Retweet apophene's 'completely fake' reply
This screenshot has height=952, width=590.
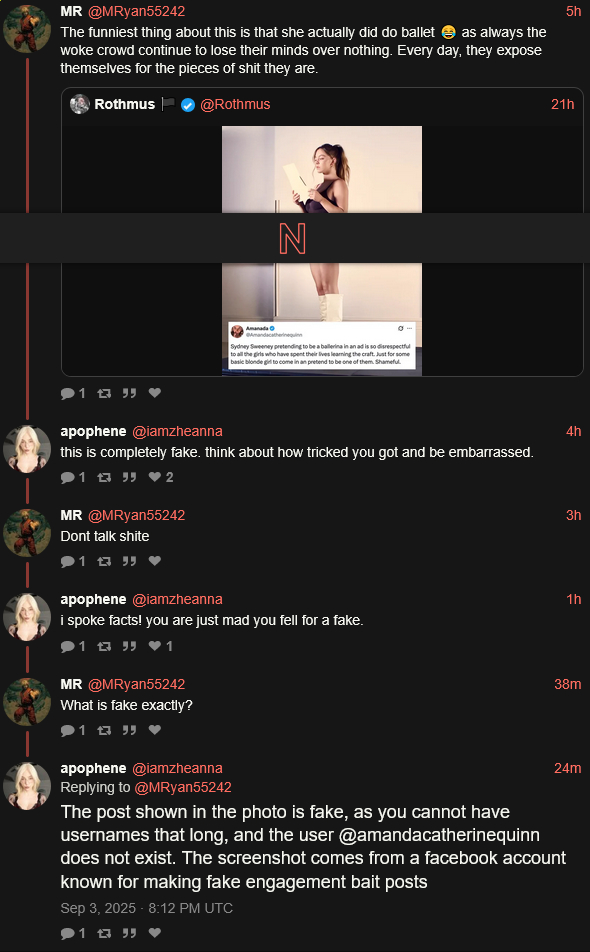104,478
